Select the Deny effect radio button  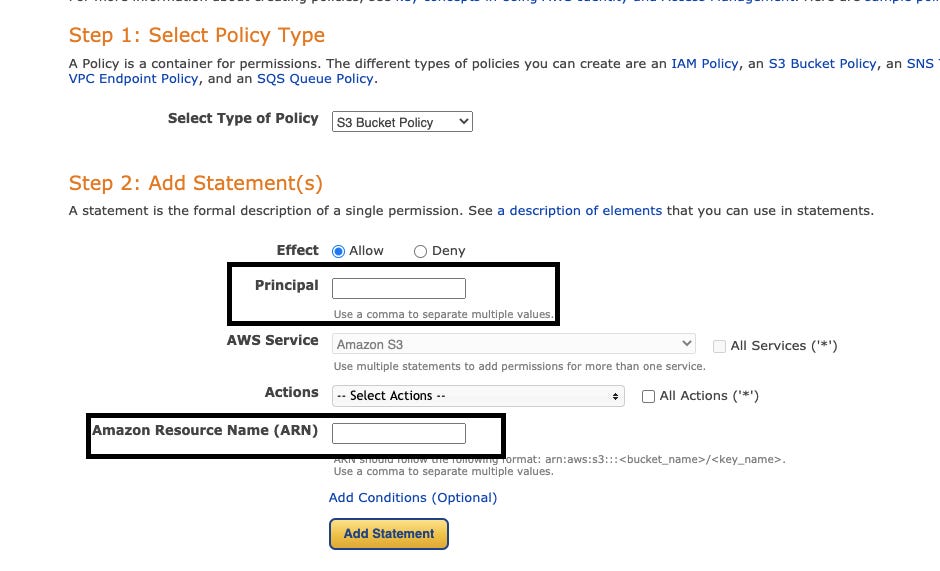[x=420, y=251]
